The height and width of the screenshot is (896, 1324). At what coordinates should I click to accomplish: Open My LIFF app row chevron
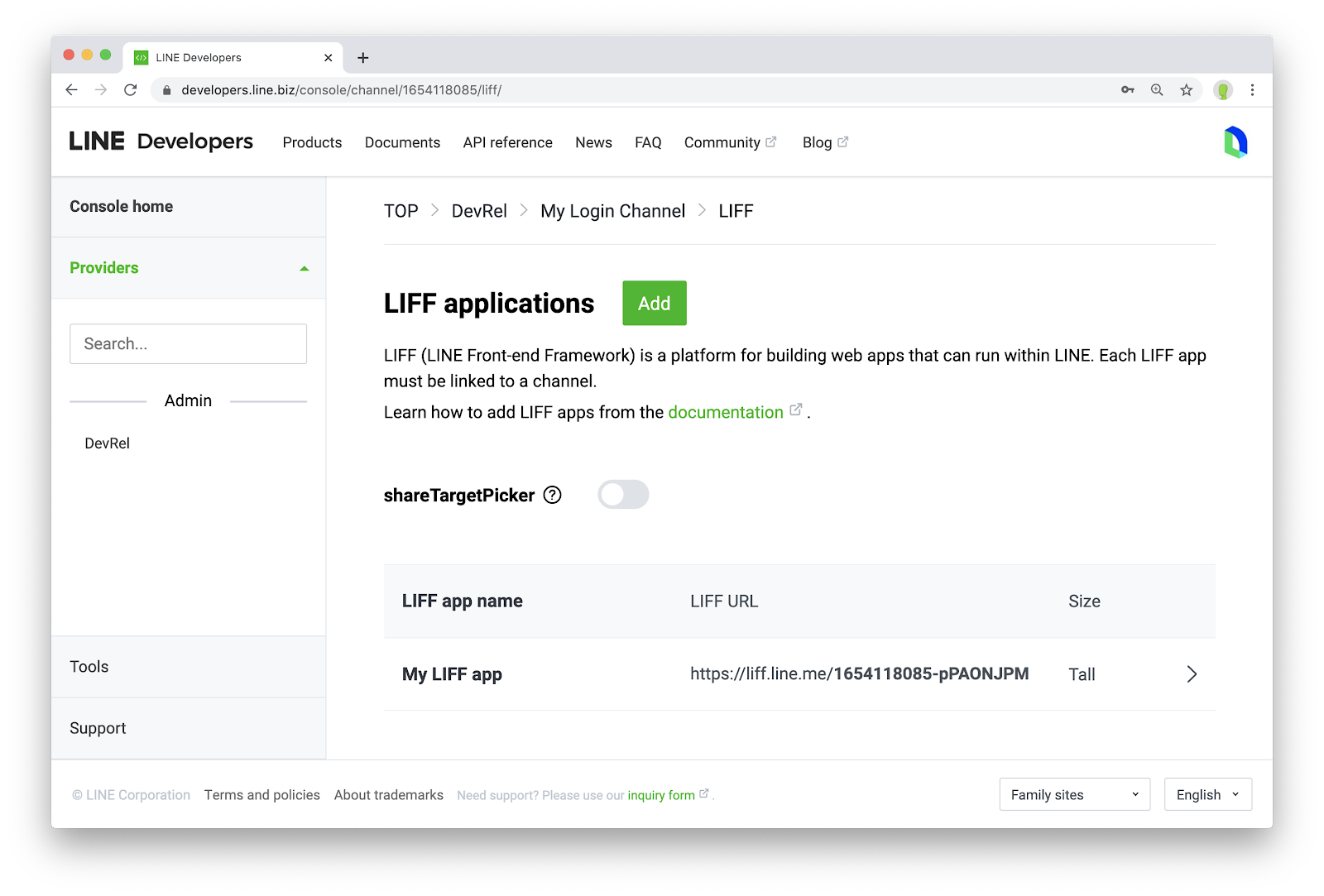1192,674
